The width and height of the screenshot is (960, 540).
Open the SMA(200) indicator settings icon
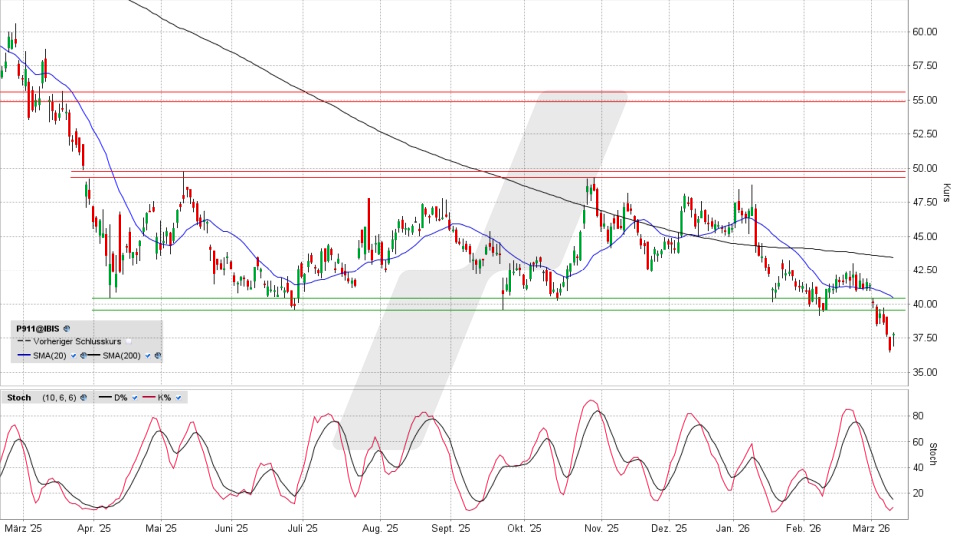click(156, 356)
